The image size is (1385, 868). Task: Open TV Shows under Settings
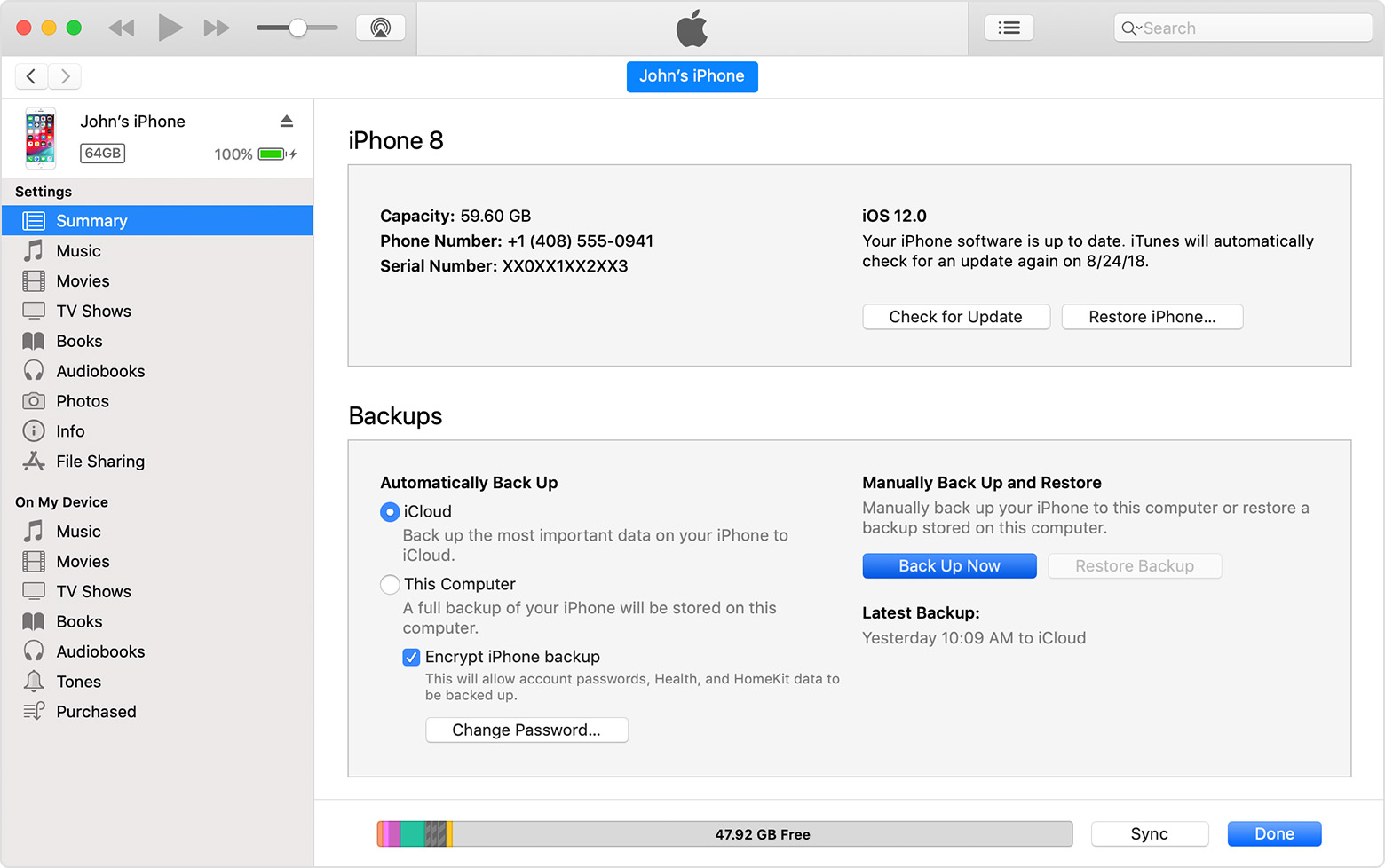pos(157,312)
